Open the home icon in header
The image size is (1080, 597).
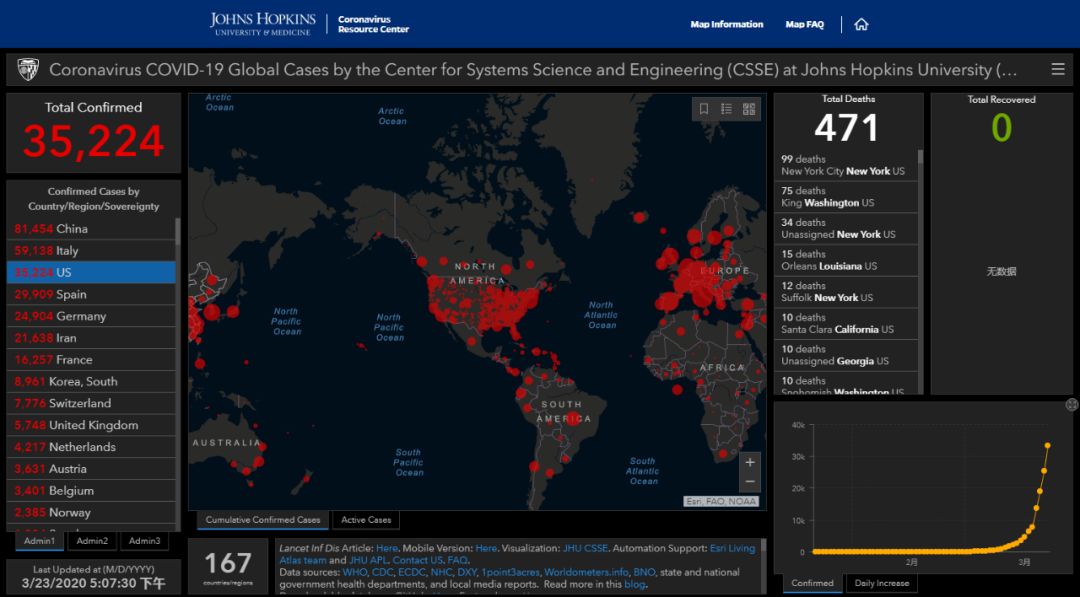(x=861, y=25)
